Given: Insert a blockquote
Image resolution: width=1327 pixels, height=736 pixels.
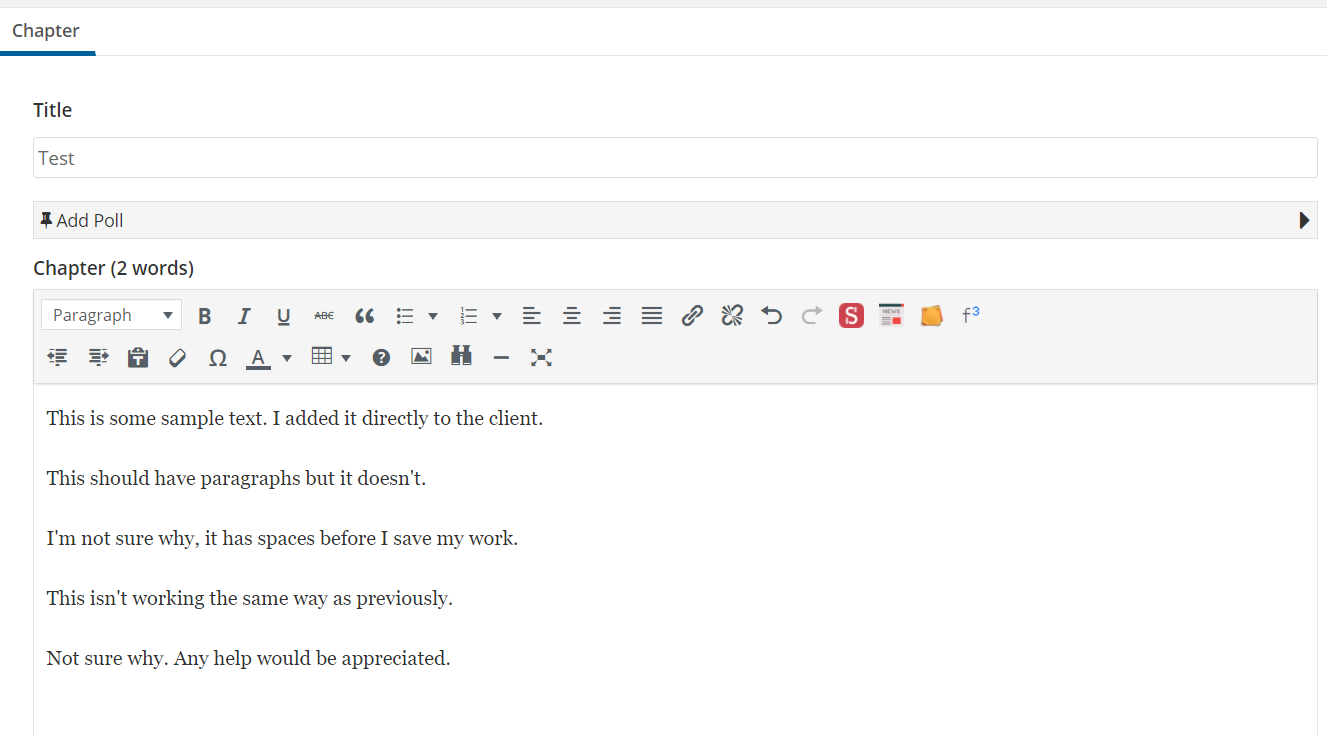Looking at the screenshot, I should tap(365, 316).
